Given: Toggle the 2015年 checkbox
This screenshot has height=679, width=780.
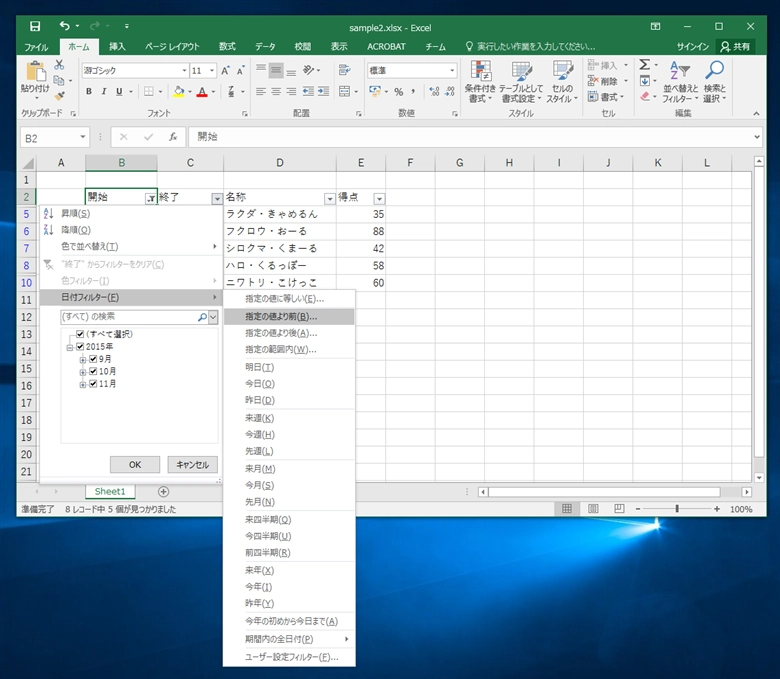Looking at the screenshot, I should pyautogui.click(x=80, y=346).
